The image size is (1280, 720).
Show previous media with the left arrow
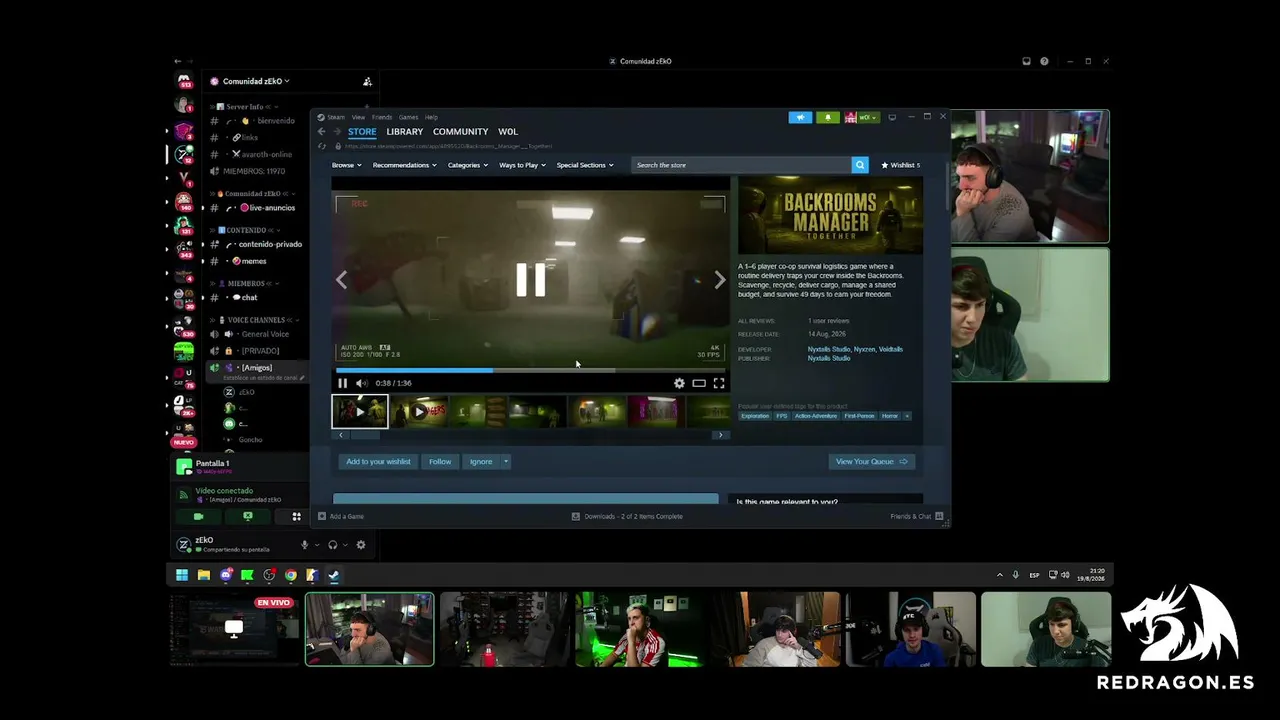pyautogui.click(x=342, y=280)
